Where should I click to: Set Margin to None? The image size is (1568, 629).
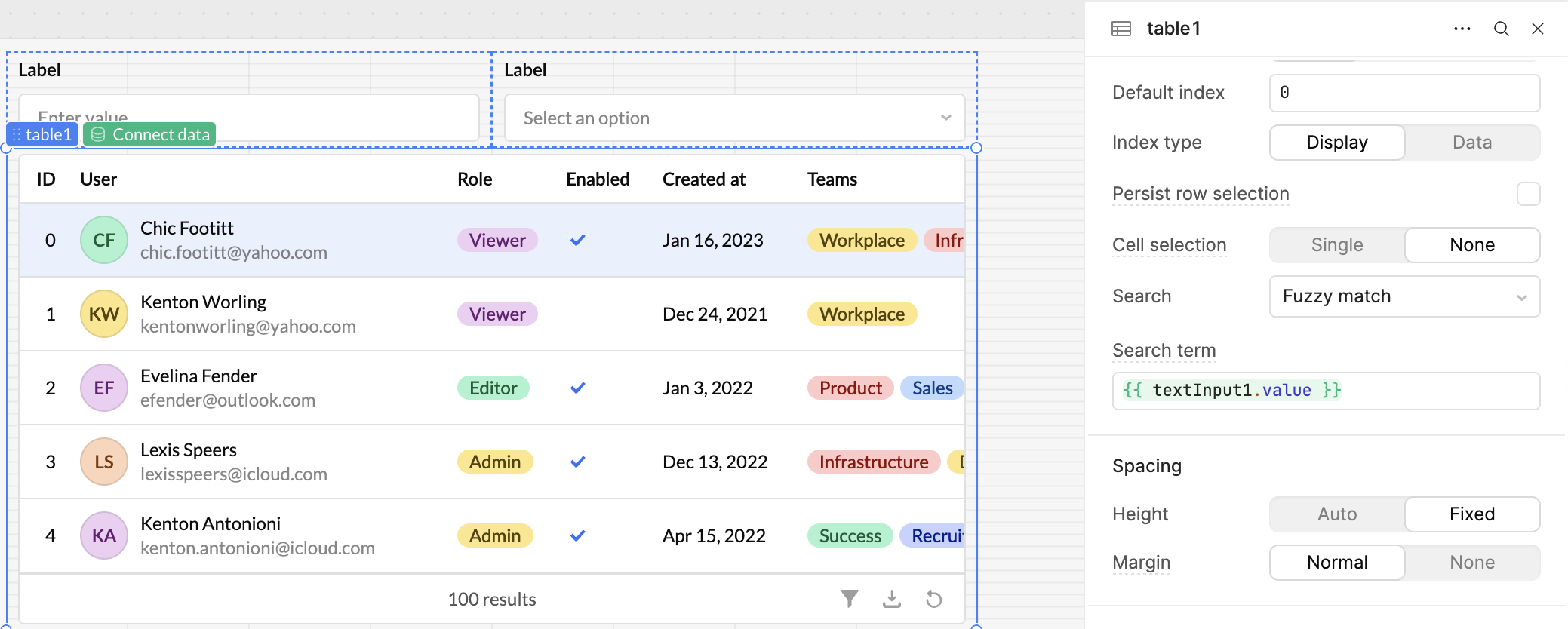(x=1471, y=563)
